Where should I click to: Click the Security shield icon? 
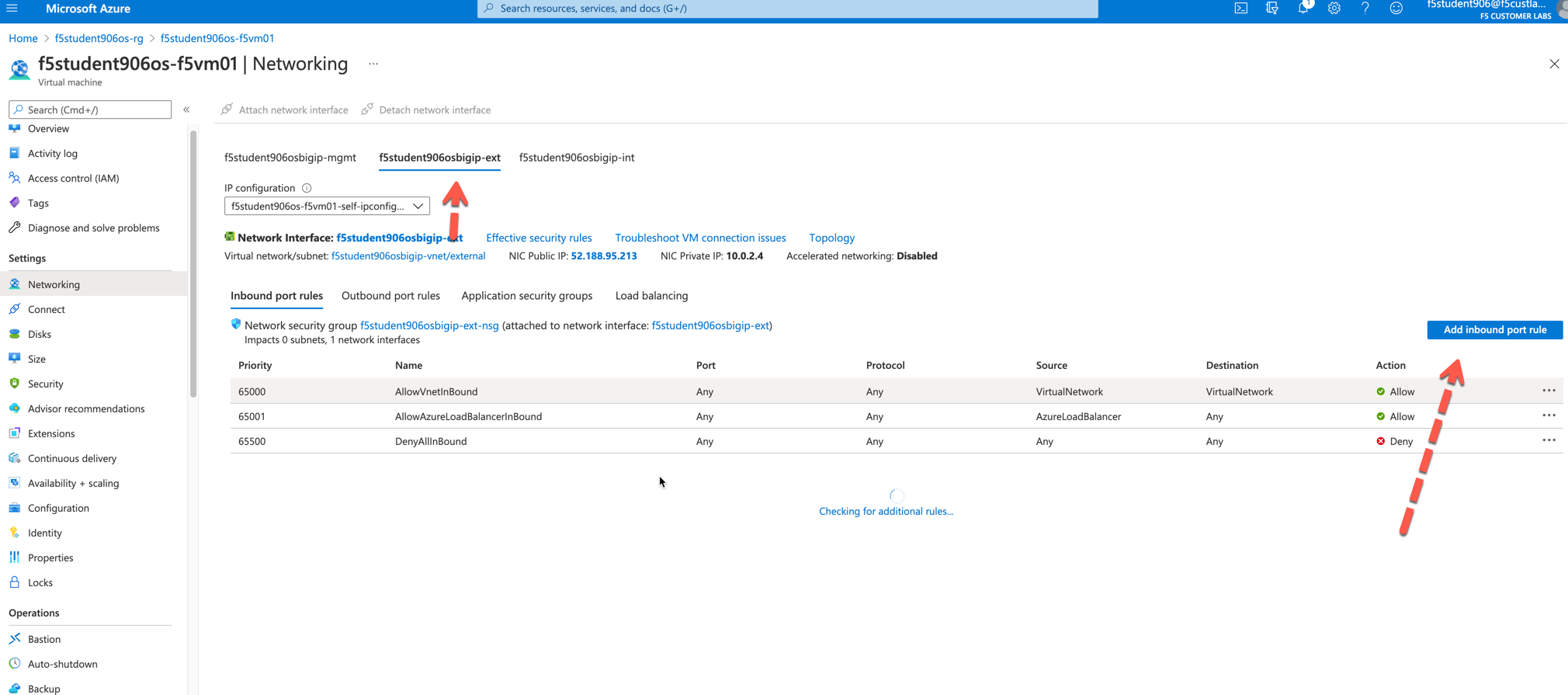(15, 384)
